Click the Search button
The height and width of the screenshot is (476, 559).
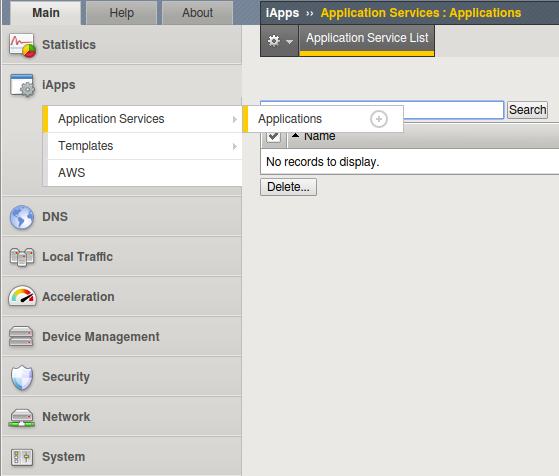pyautogui.click(x=527, y=110)
